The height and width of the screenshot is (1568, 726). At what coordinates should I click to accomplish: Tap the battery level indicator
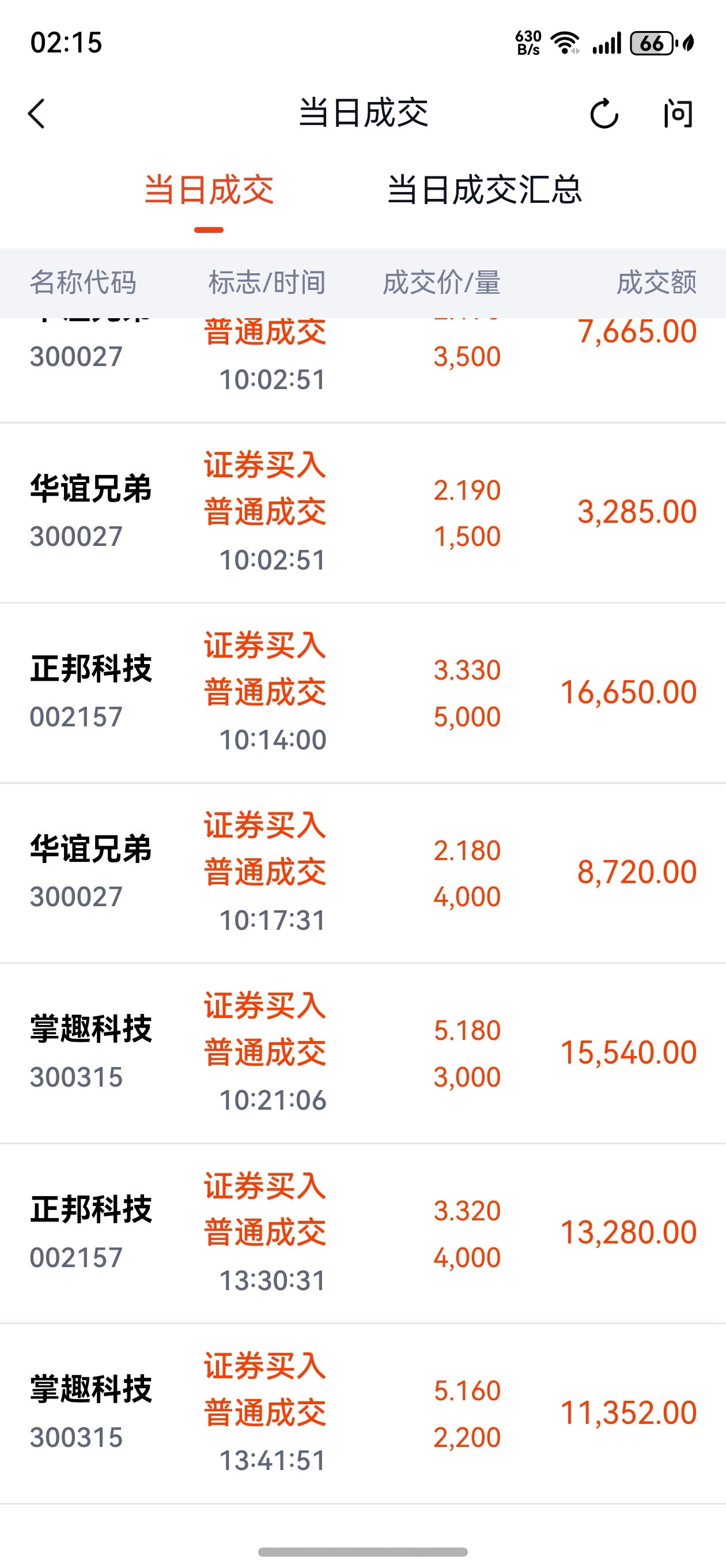pyautogui.click(x=653, y=43)
